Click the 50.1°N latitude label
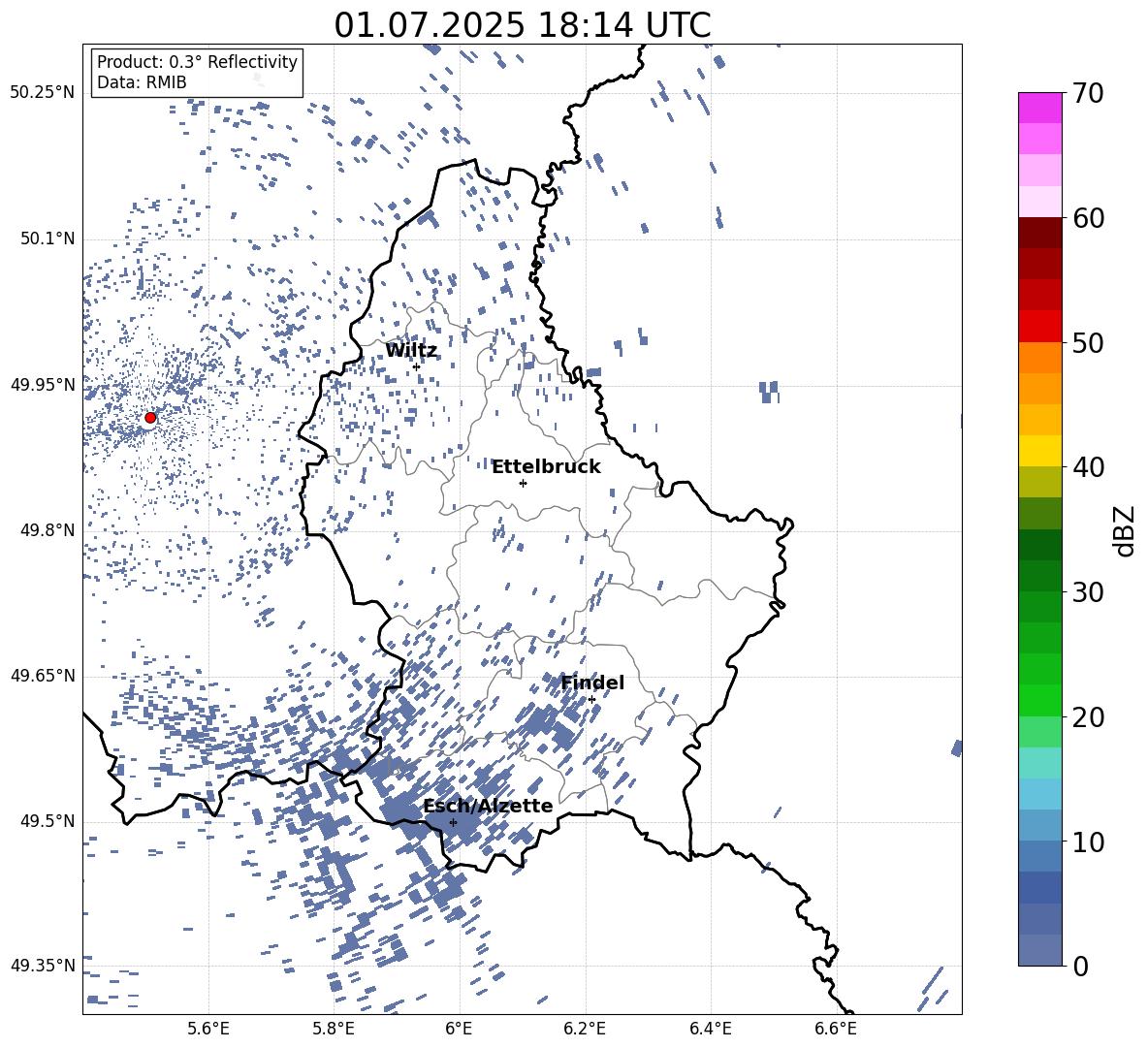This screenshot has height=1048, width=1148. tap(48, 239)
